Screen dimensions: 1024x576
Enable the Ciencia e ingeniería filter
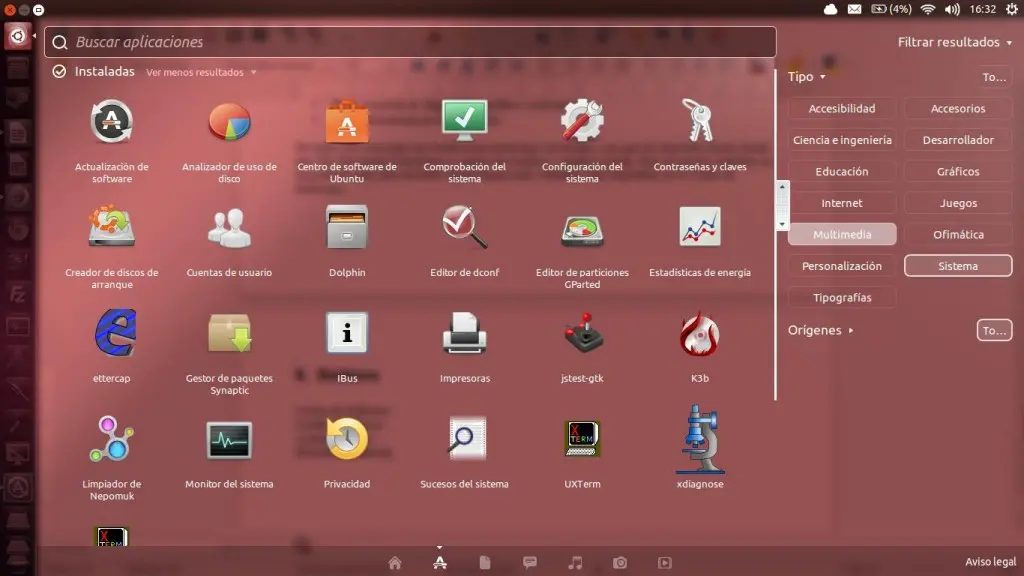(842, 140)
